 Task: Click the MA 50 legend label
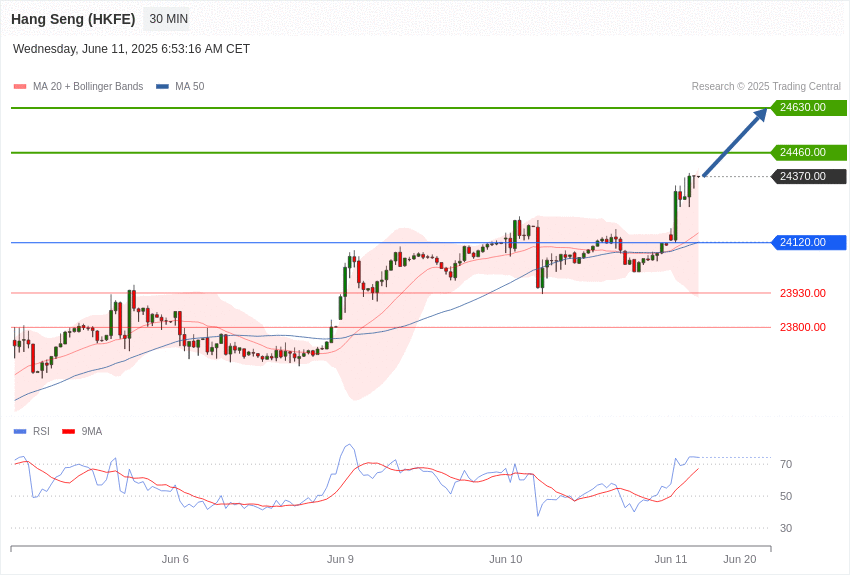tap(190, 86)
